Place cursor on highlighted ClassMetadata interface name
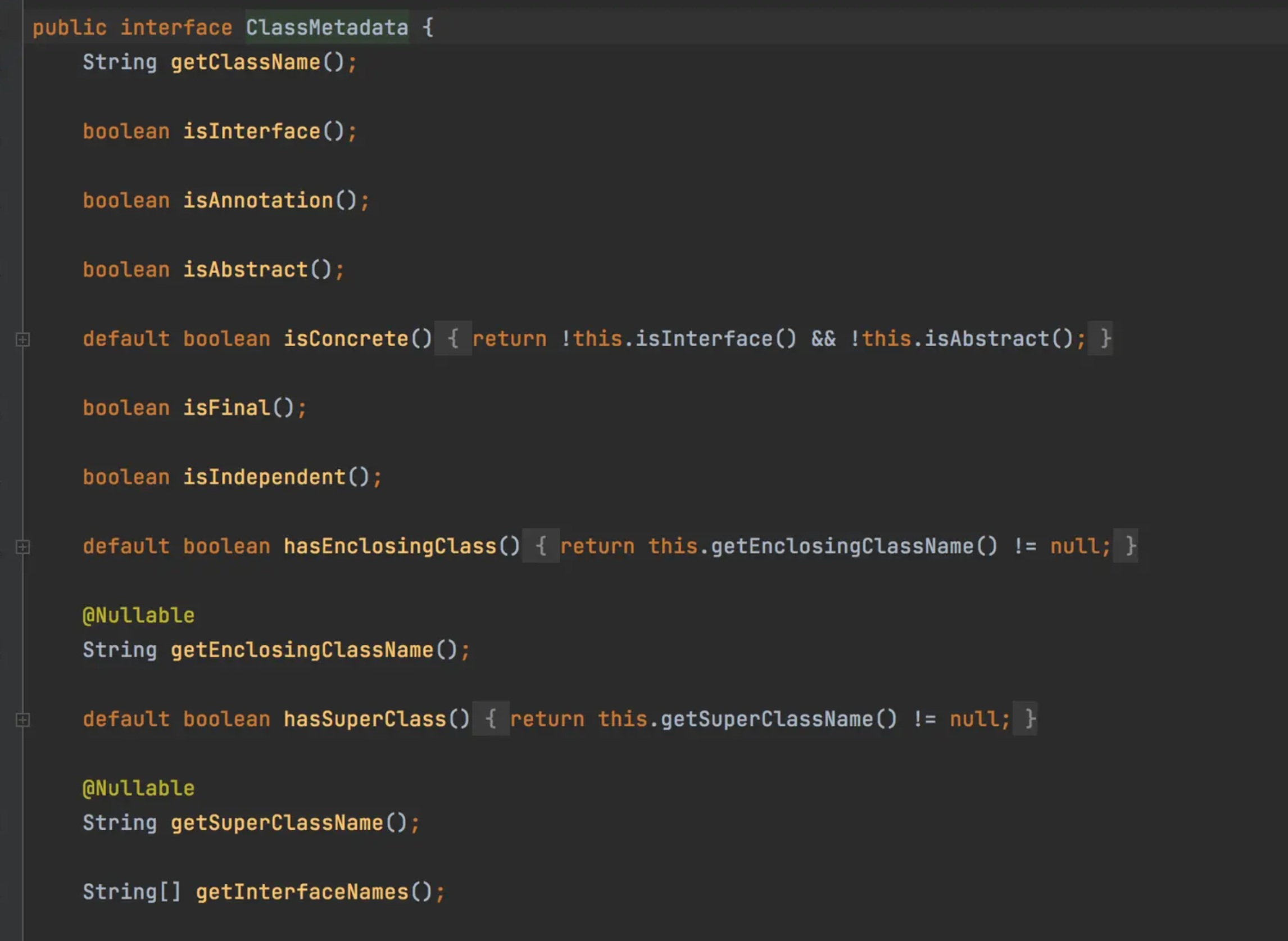This screenshot has width=1288, height=941. coord(327,28)
